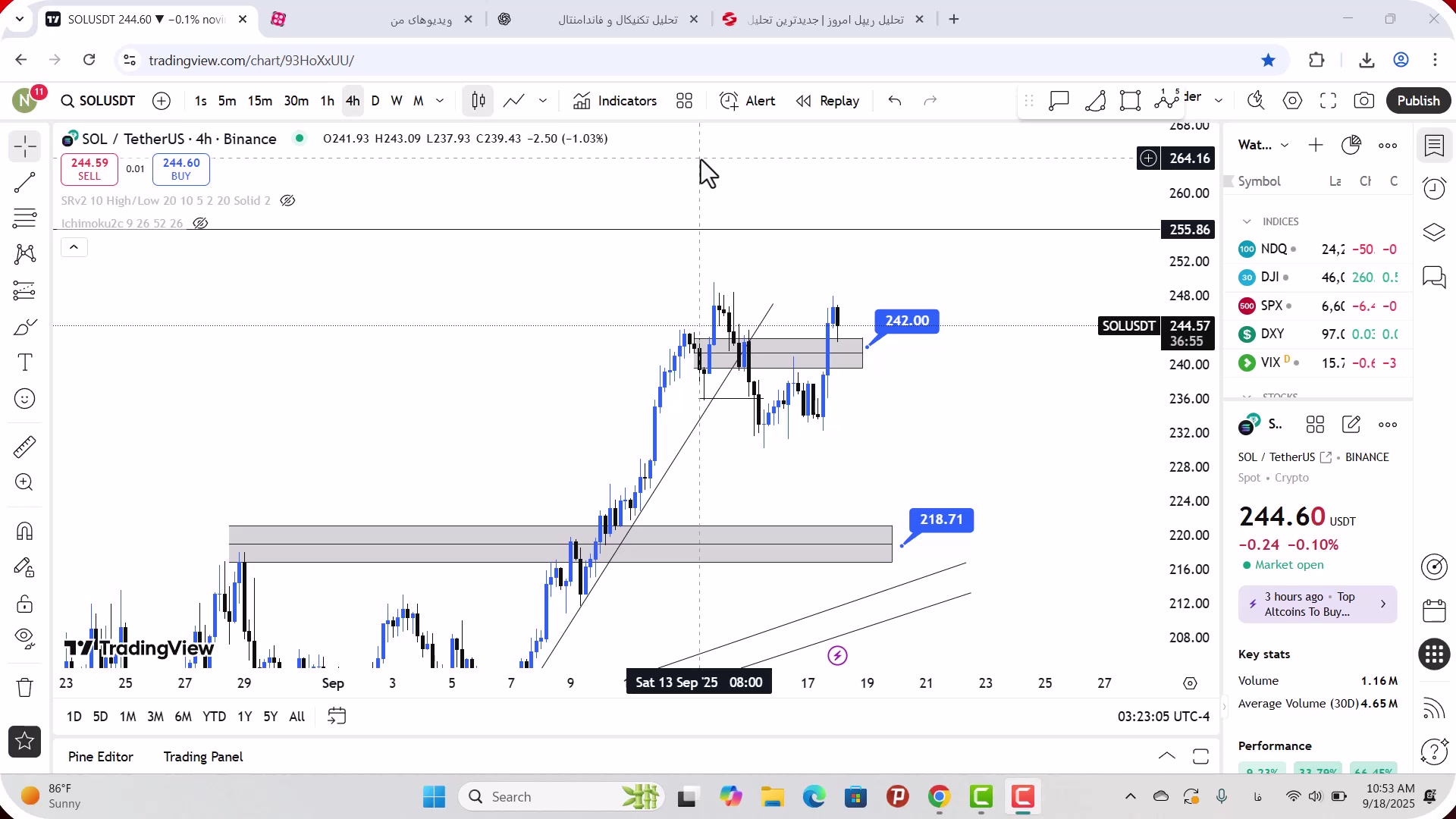The width and height of the screenshot is (1456, 819).
Task: Open object tree layers panel
Action: pyautogui.click(x=1434, y=233)
